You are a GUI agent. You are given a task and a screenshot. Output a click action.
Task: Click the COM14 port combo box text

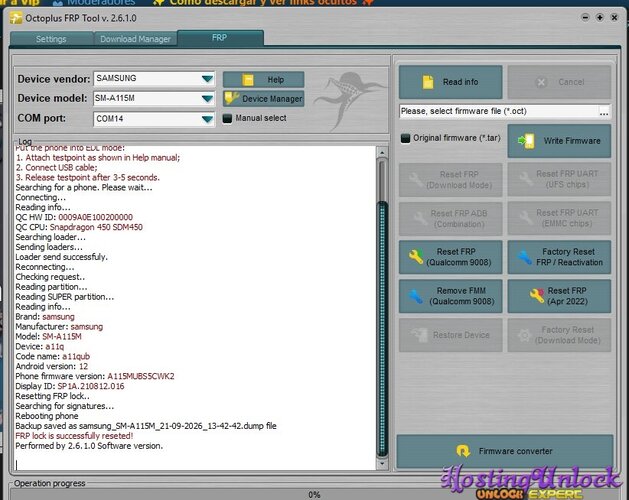point(110,119)
